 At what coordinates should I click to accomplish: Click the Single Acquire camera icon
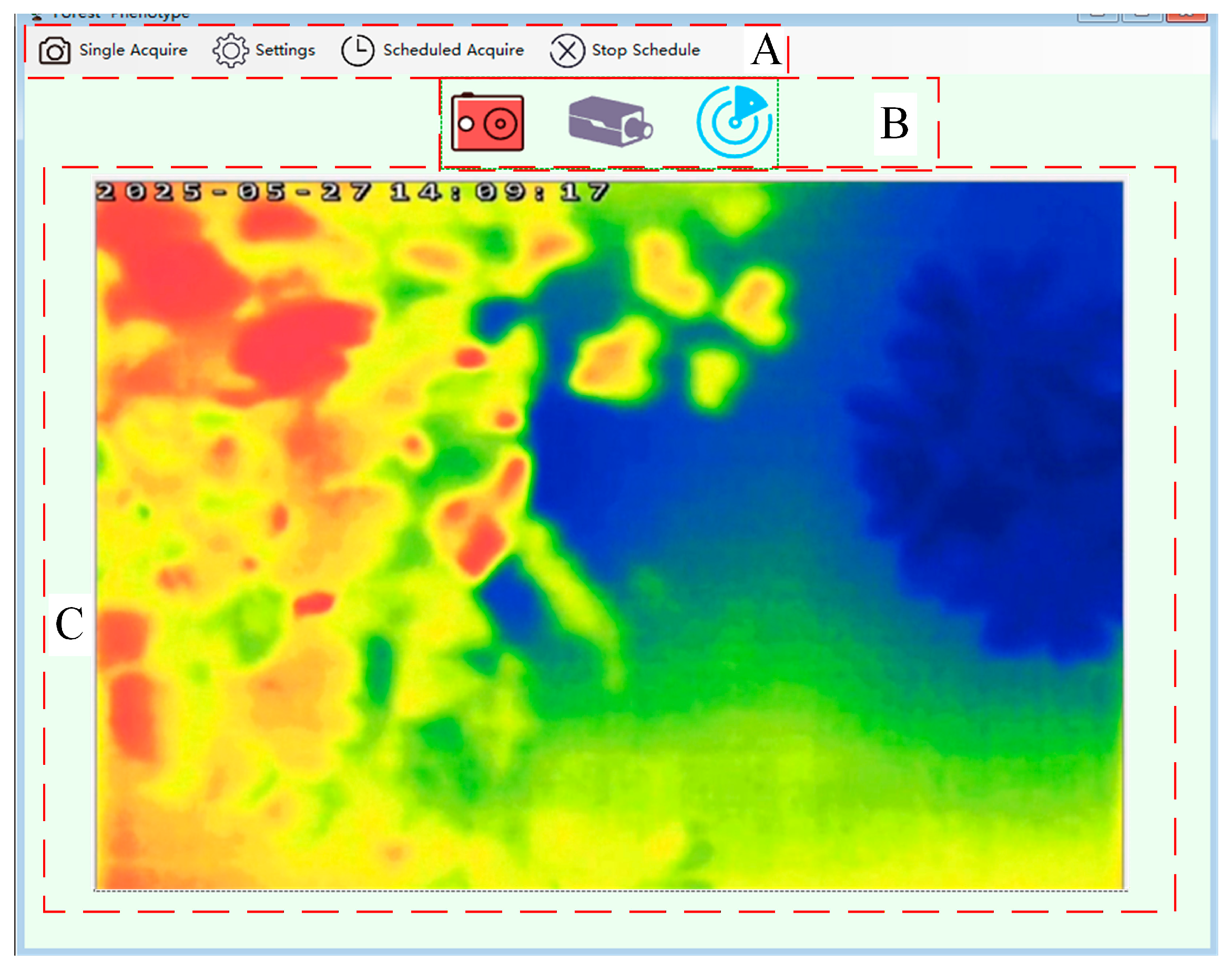tap(55, 51)
